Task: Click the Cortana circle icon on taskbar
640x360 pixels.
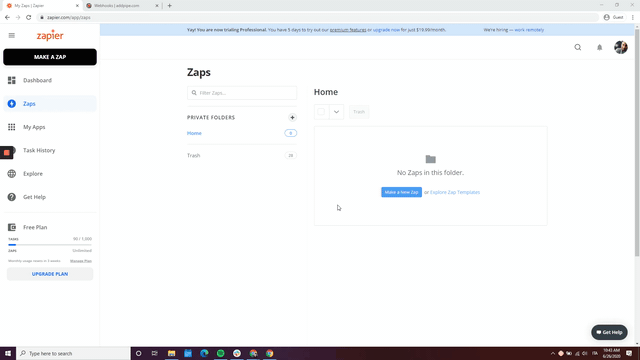Action: pyautogui.click(x=138, y=353)
